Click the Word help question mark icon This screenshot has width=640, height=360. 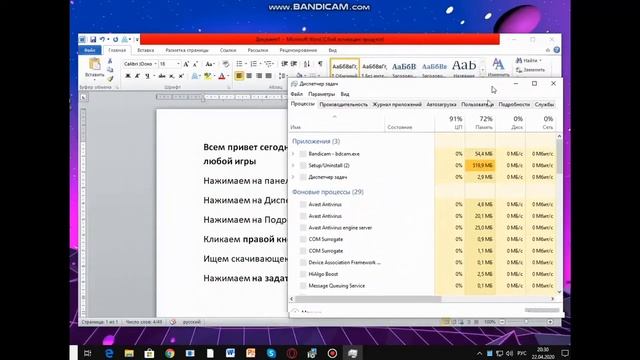point(556,50)
